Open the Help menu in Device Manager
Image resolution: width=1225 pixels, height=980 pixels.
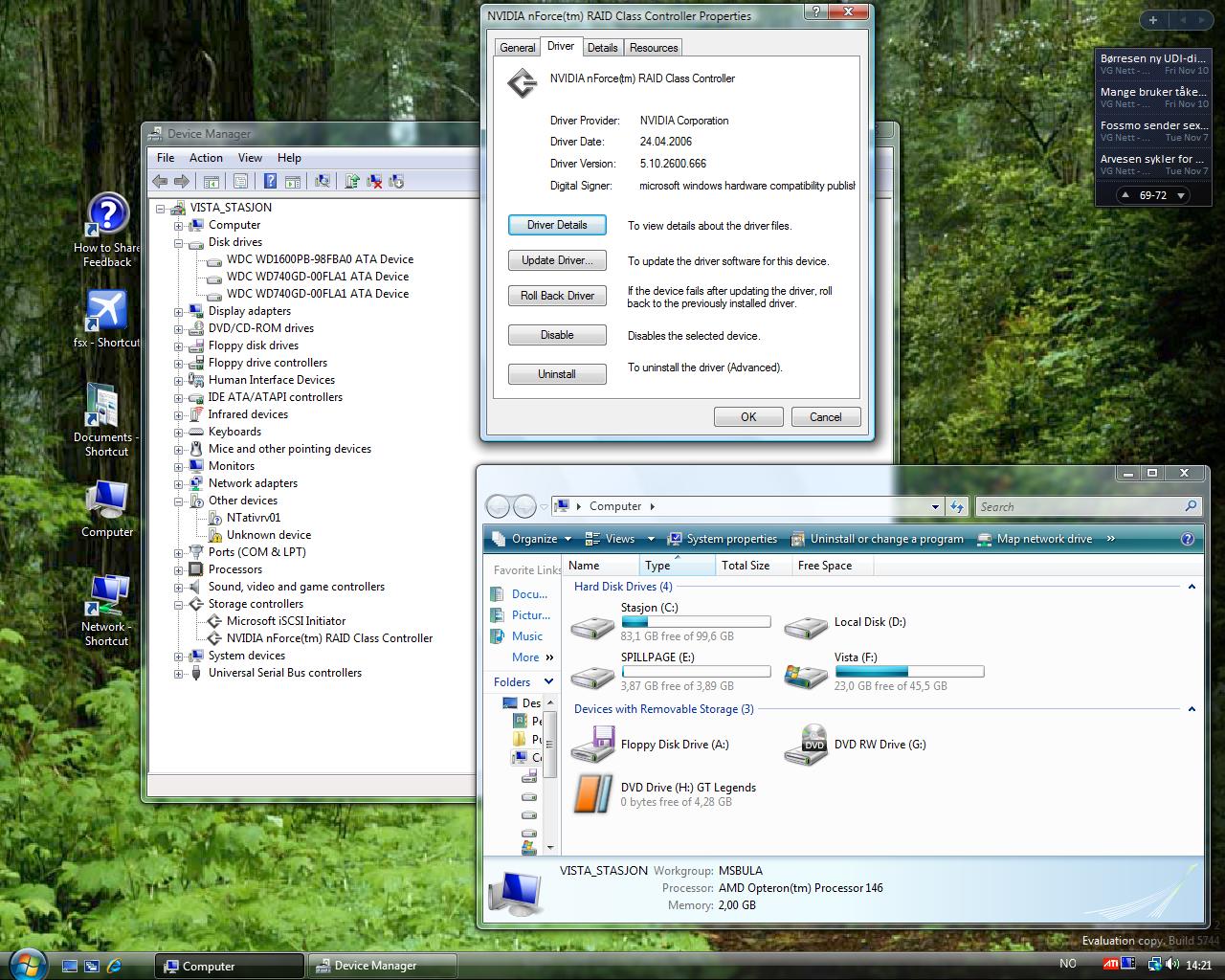click(x=289, y=158)
